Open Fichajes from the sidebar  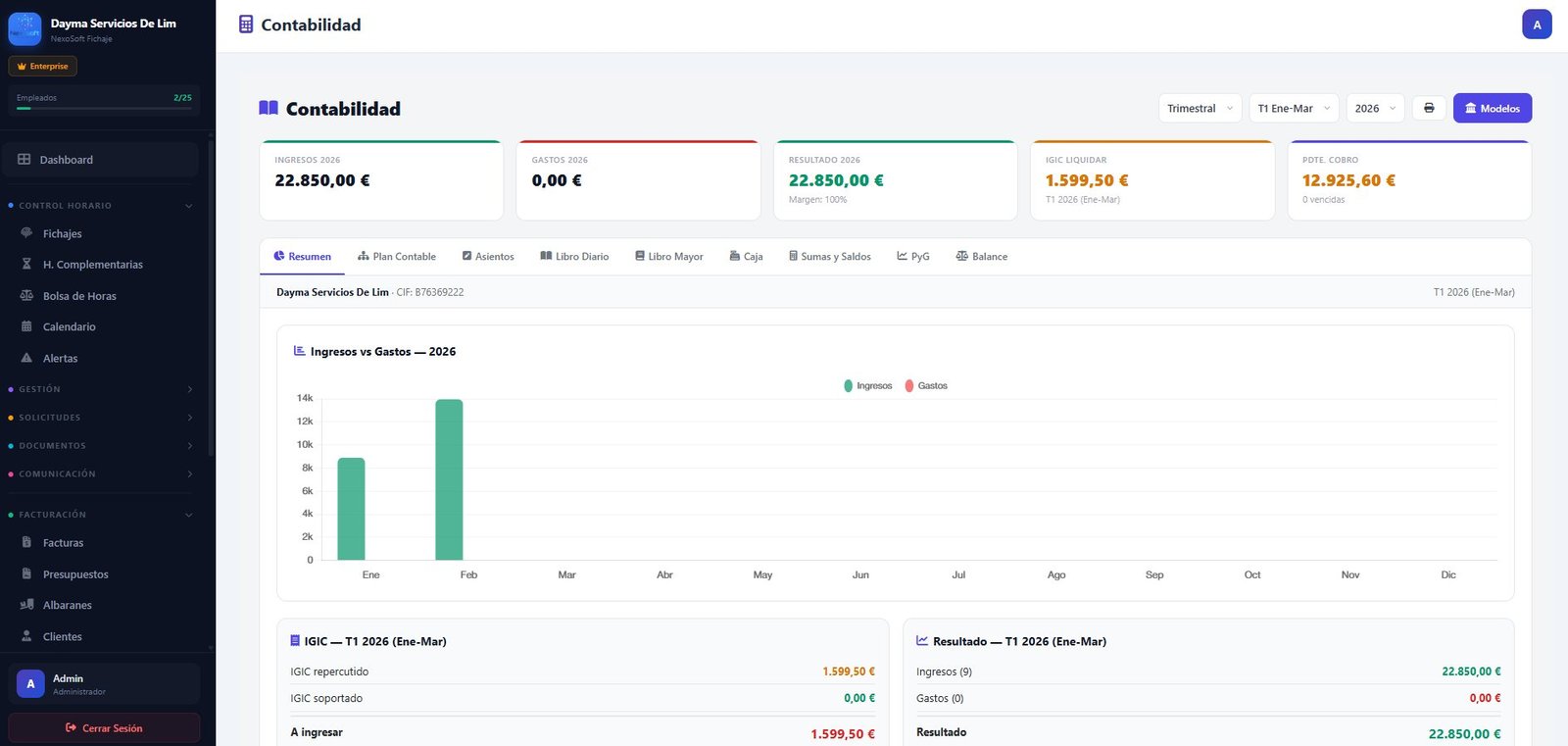coord(63,233)
